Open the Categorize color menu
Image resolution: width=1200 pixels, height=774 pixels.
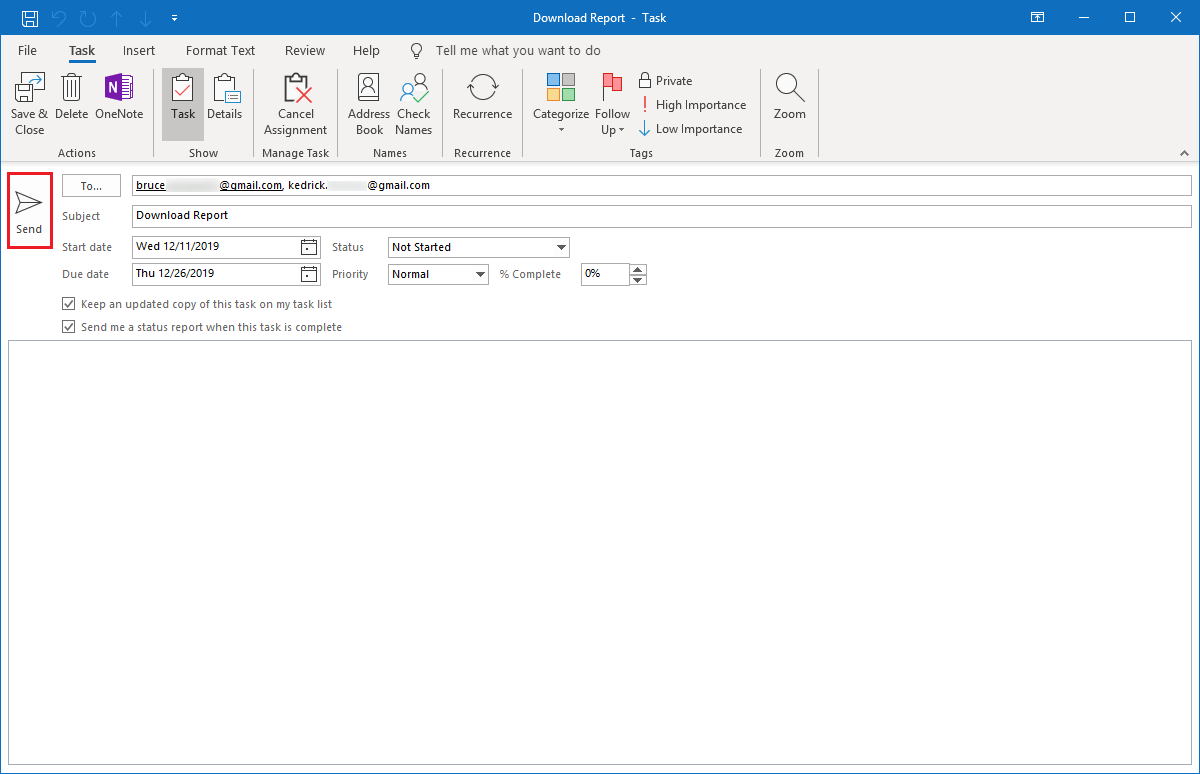coord(561,105)
